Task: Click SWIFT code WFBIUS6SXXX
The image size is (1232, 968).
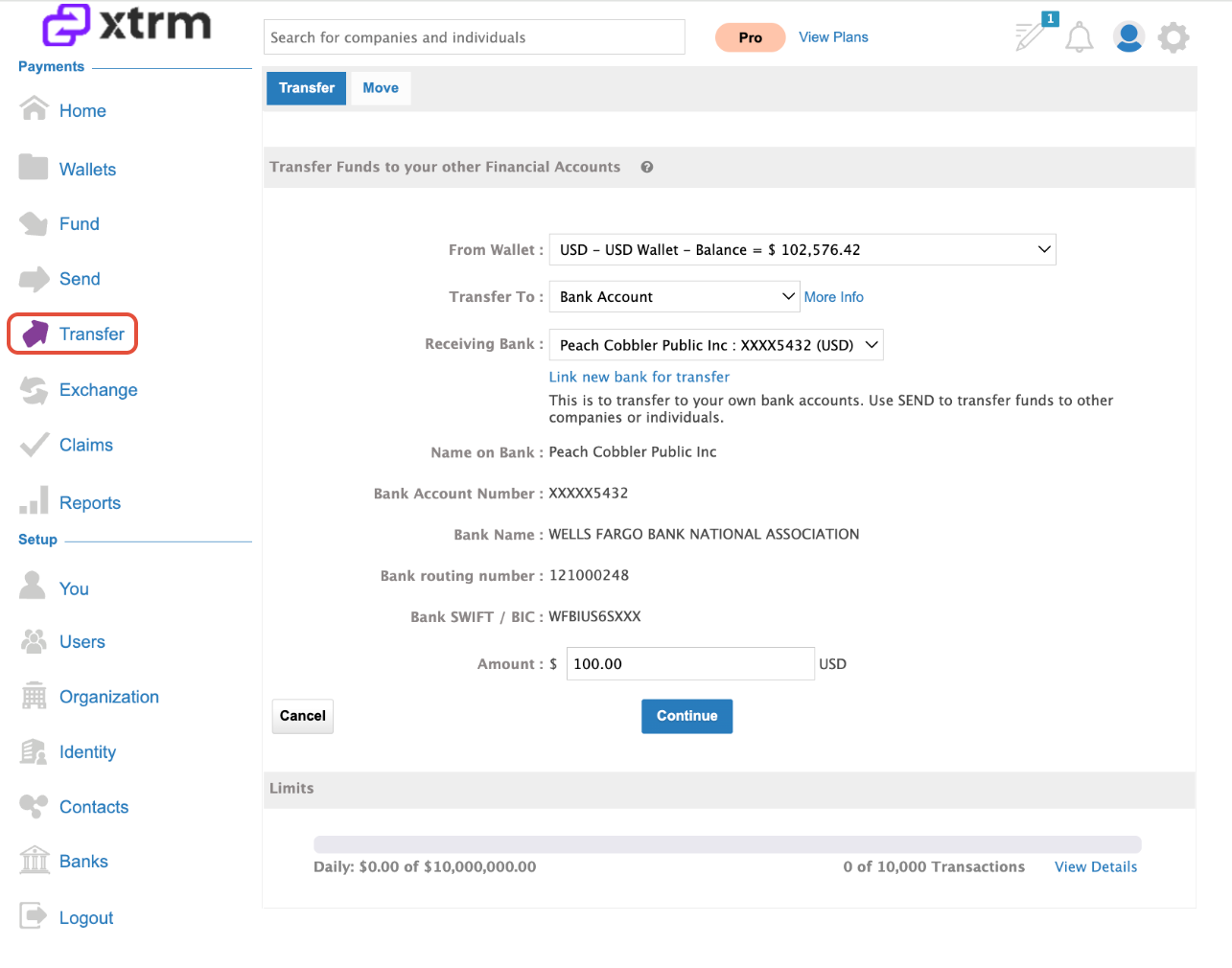Action: [594, 616]
